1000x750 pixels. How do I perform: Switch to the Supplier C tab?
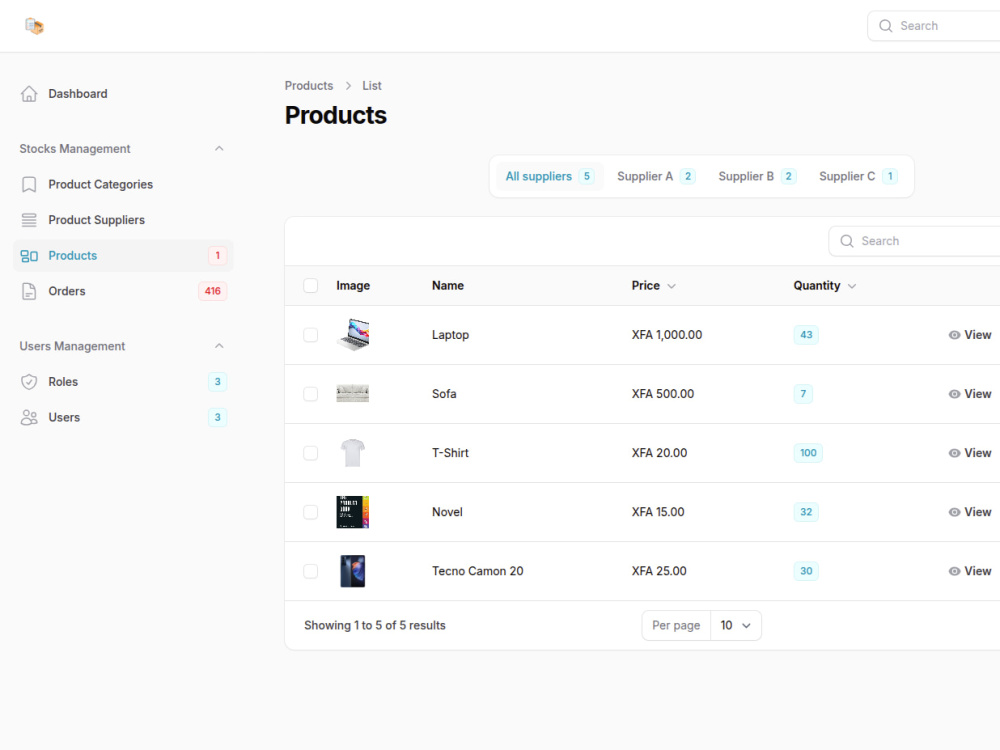pos(858,177)
